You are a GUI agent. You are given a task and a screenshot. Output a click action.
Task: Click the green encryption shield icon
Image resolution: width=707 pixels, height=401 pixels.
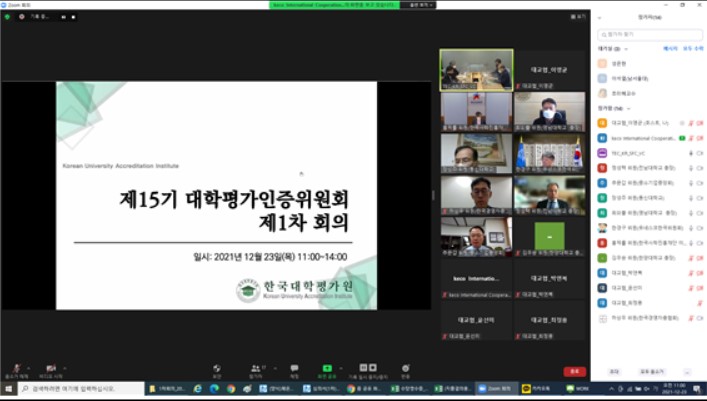8,17
